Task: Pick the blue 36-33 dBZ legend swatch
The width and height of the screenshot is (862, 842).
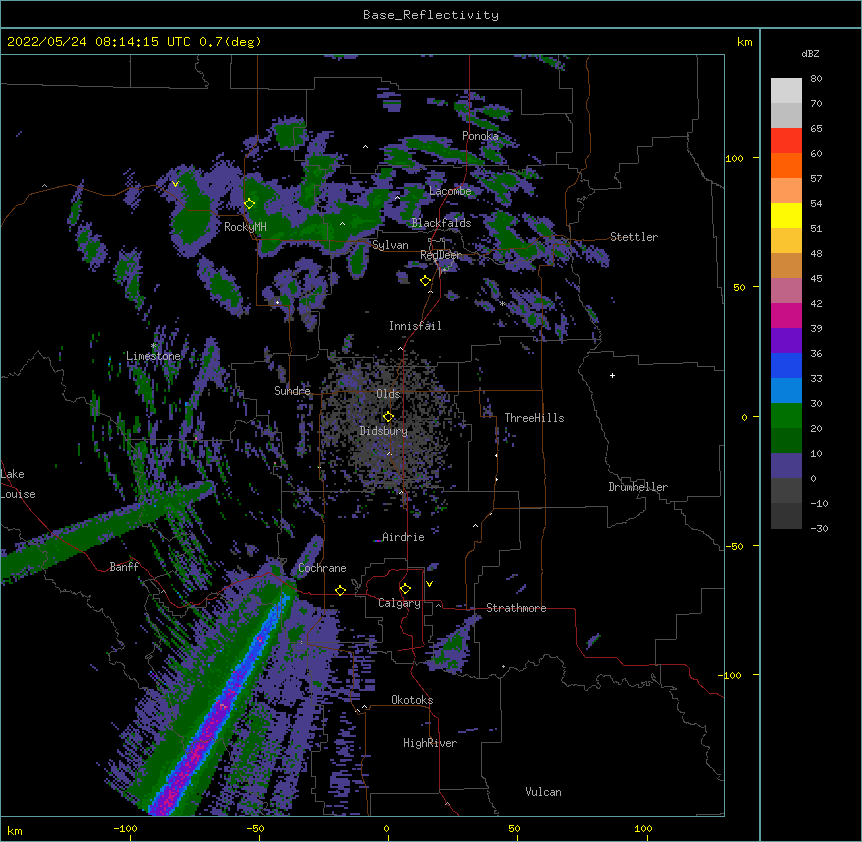Action: coord(786,365)
